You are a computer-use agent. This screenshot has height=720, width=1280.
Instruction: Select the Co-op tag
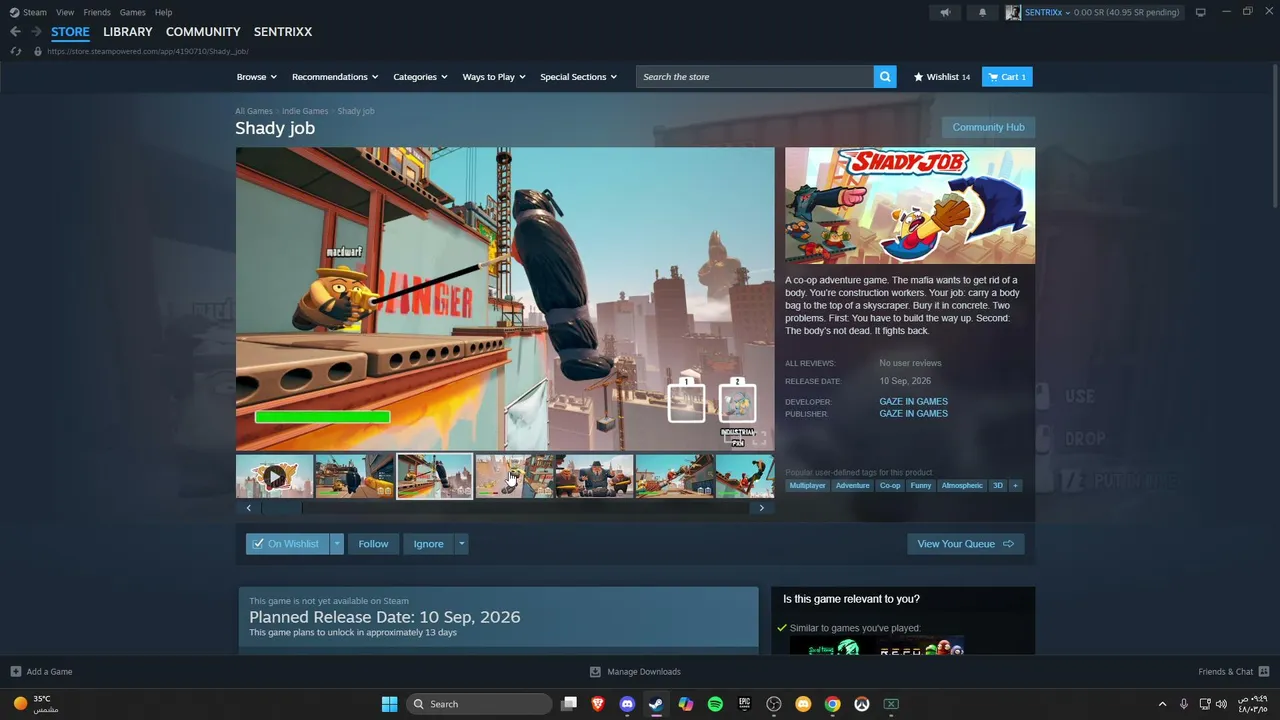[x=890, y=486]
